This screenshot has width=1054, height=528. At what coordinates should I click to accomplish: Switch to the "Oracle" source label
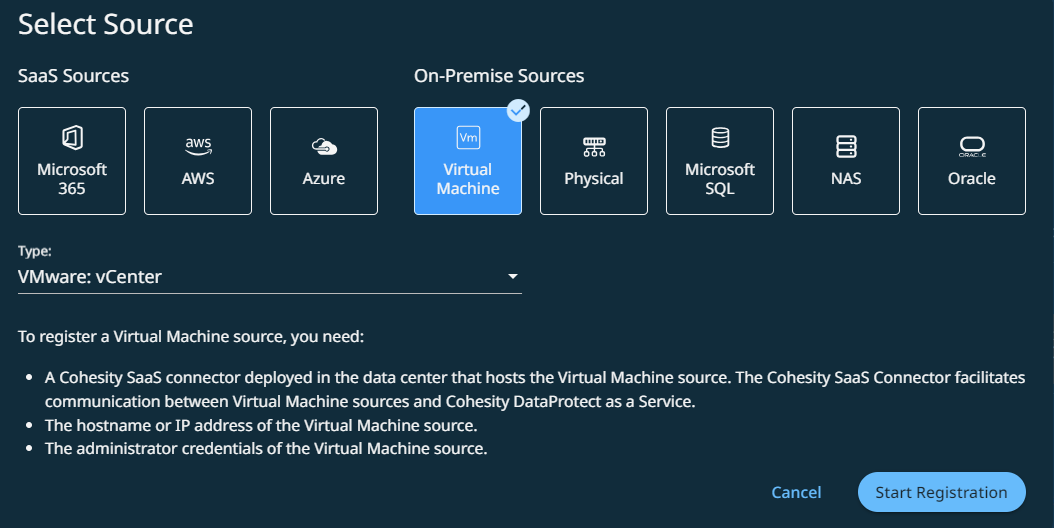click(x=972, y=179)
